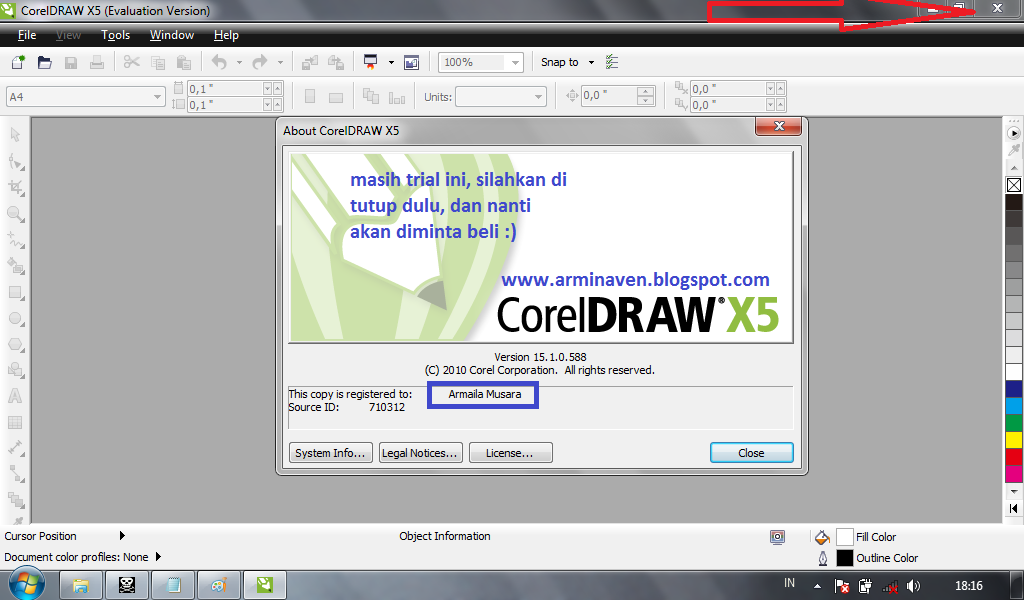Image resolution: width=1024 pixels, height=600 pixels.
Task: Click the Outline Color box in status bar
Action: coord(844,558)
